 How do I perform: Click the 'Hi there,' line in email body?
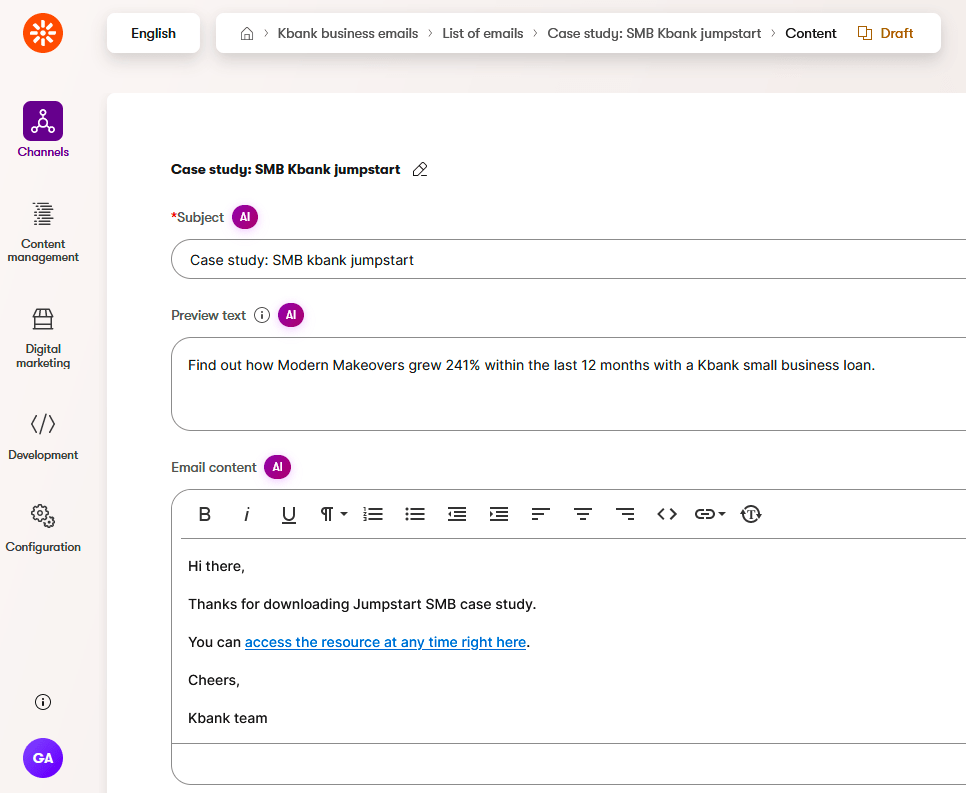pos(216,566)
